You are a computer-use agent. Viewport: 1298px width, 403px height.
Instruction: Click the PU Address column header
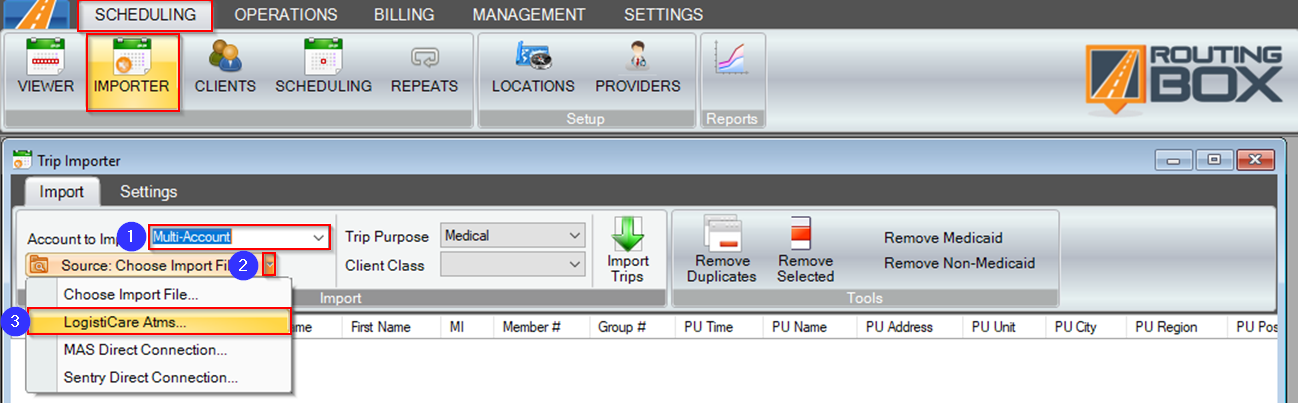(909, 327)
